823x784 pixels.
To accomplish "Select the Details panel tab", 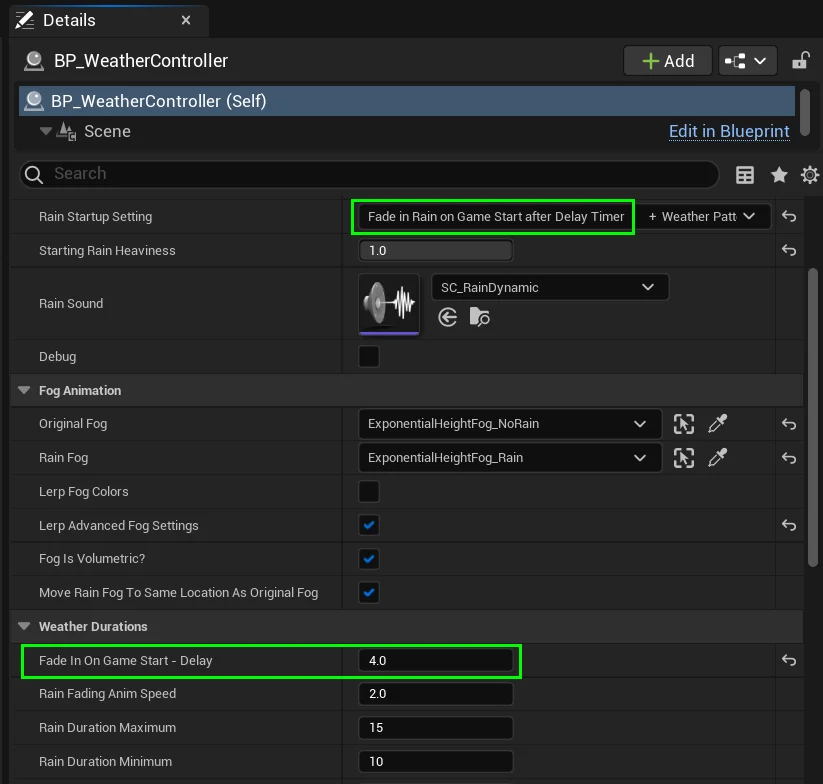I will [70, 20].
